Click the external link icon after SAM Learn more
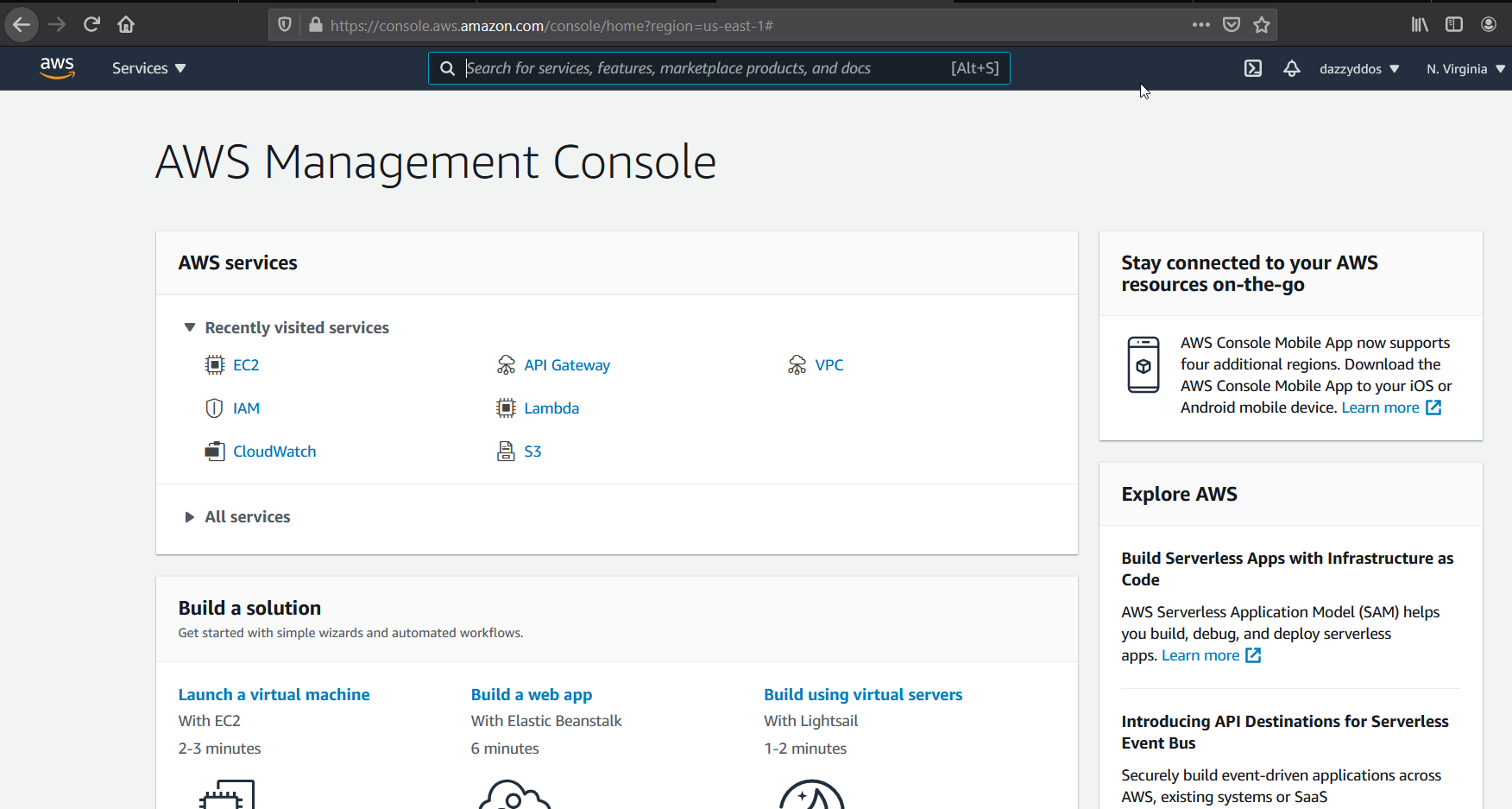The width and height of the screenshot is (1512, 809). point(1254,655)
